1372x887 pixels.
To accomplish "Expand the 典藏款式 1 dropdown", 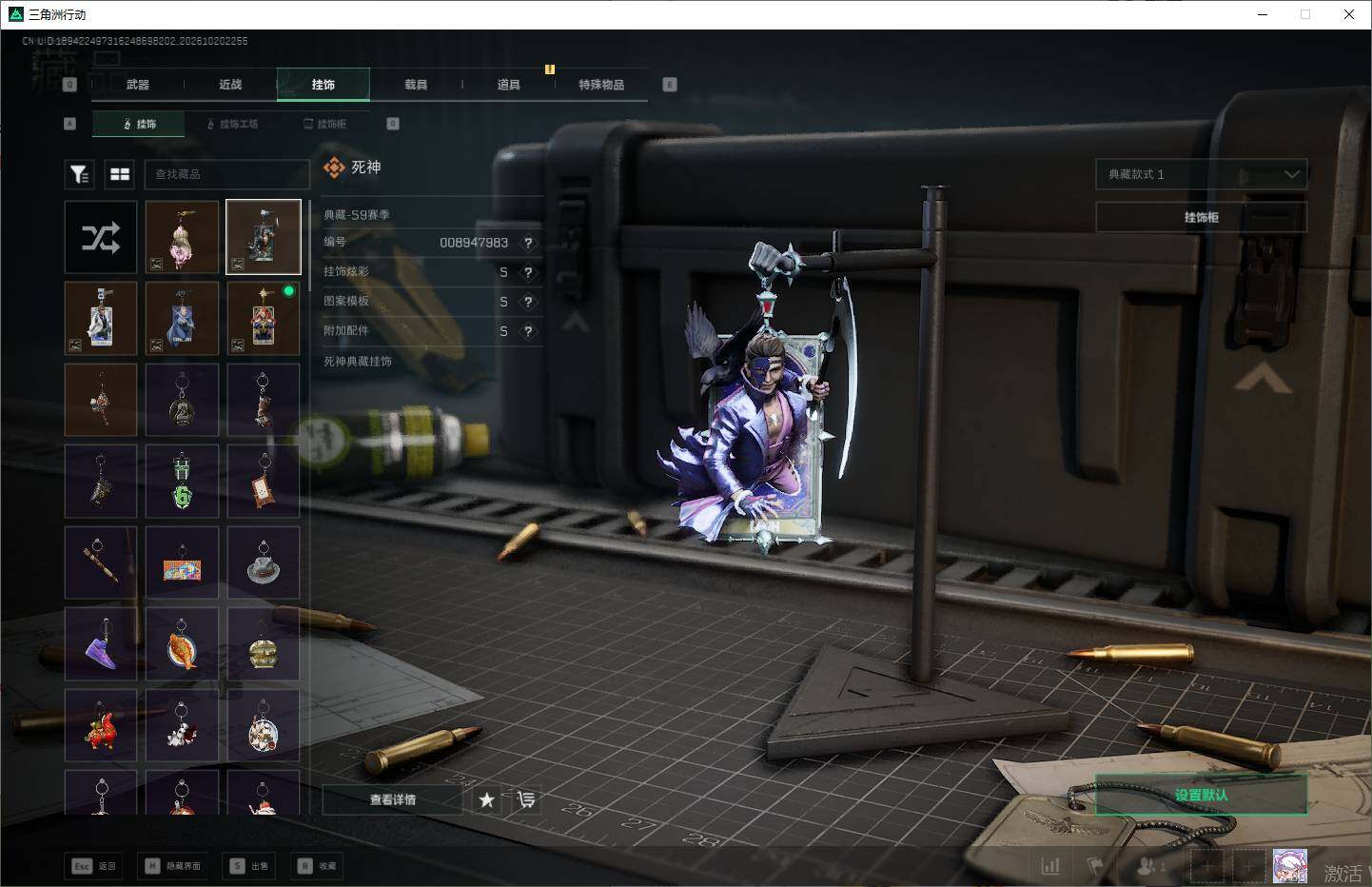I will point(1202,174).
